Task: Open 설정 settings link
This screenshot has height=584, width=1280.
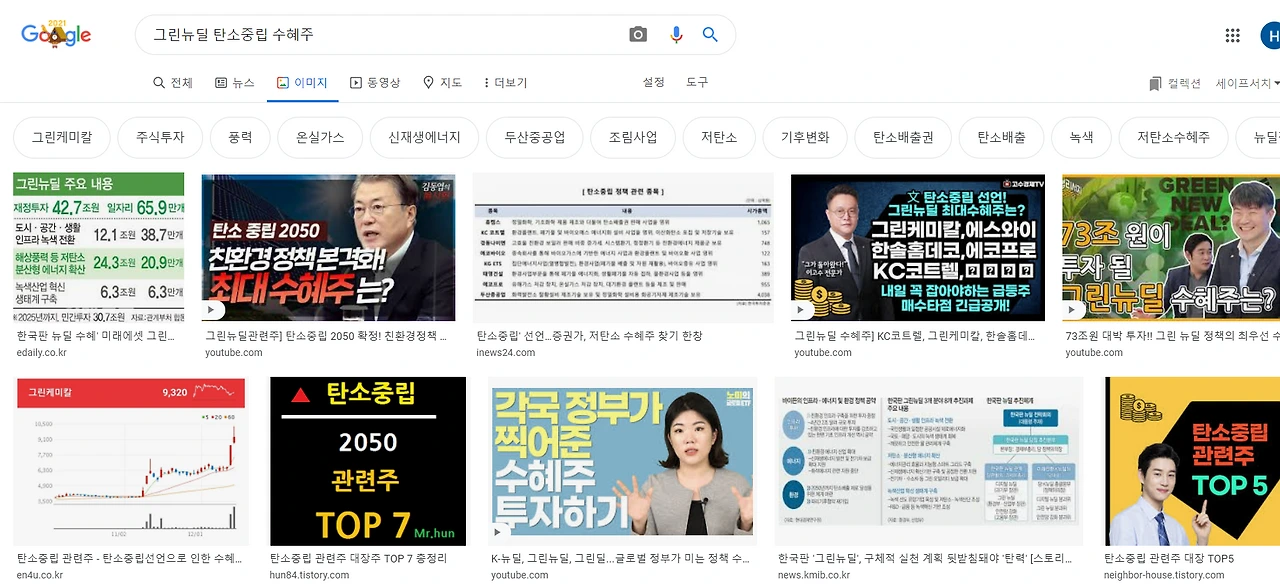Action: tap(653, 82)
